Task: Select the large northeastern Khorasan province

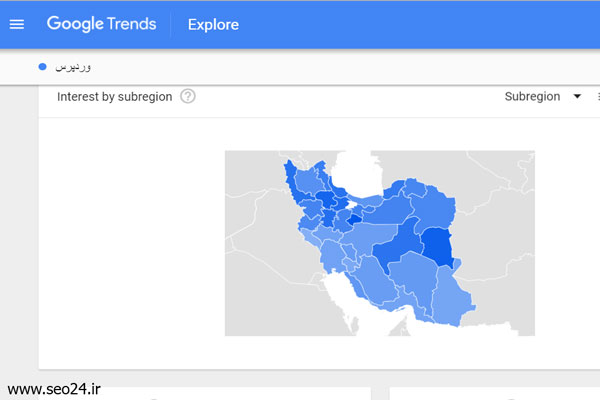Action: point(434,209)
